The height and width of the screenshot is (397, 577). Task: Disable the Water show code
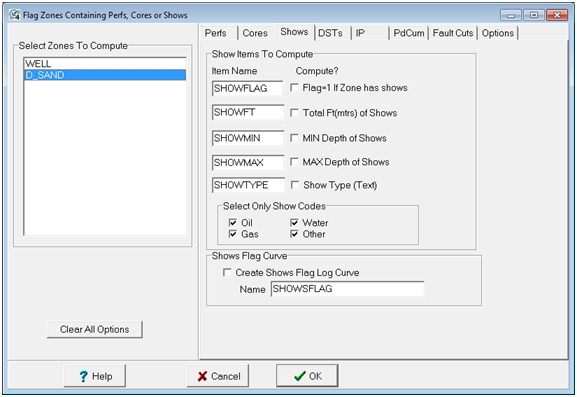click(294, 223)
